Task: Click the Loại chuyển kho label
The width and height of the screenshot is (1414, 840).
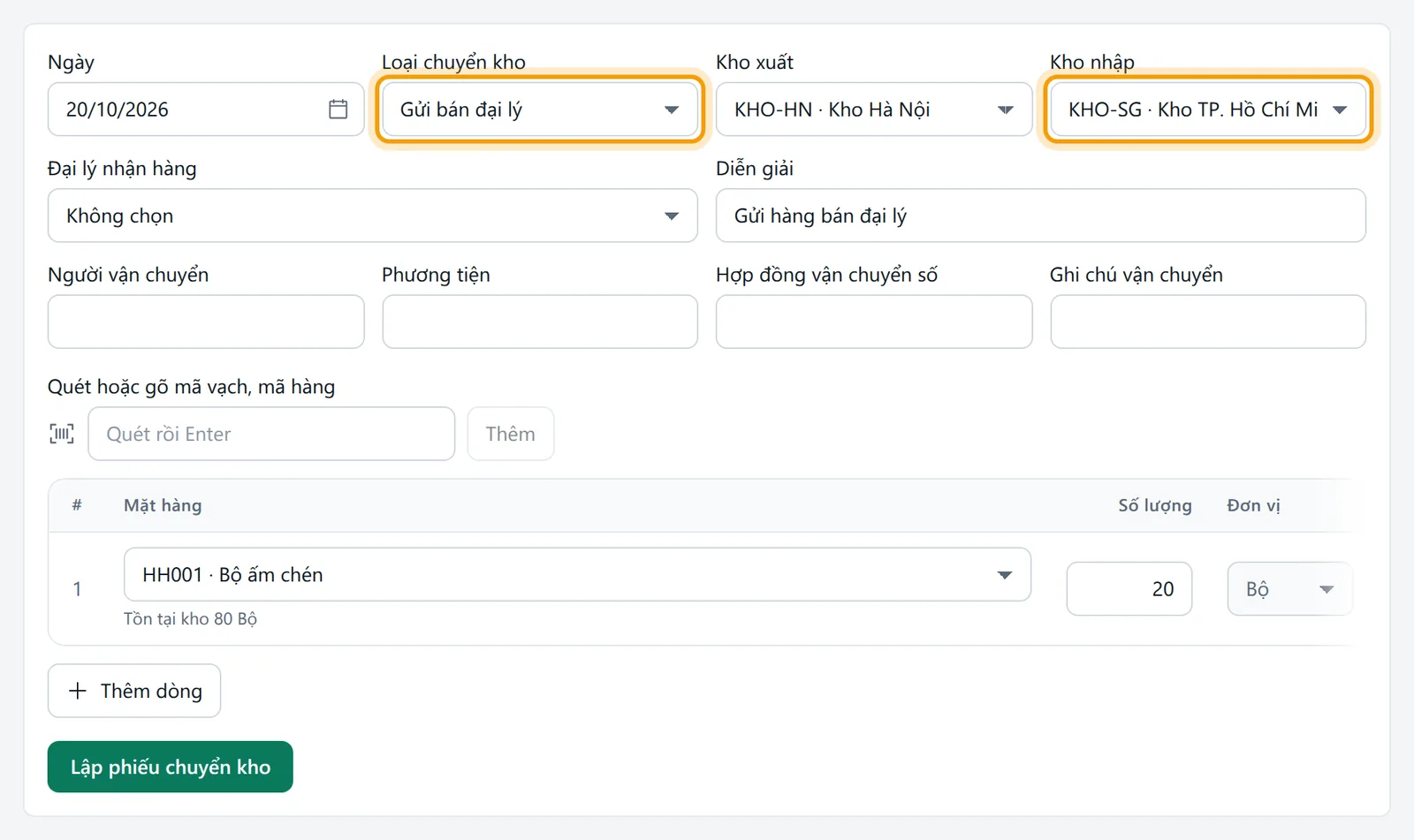Action: [x=453, y=62]
